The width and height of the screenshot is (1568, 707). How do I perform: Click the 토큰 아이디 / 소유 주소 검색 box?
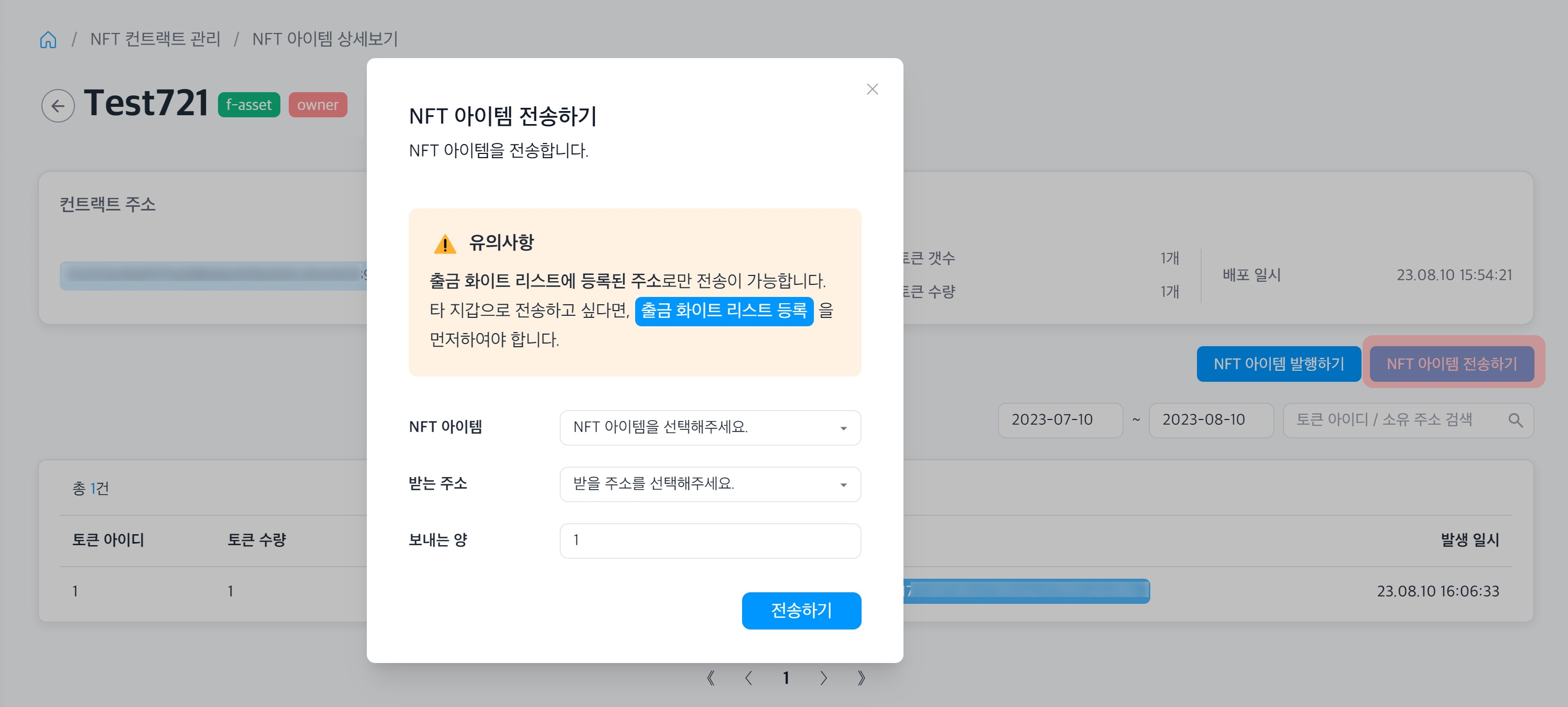coord(1408,420)
